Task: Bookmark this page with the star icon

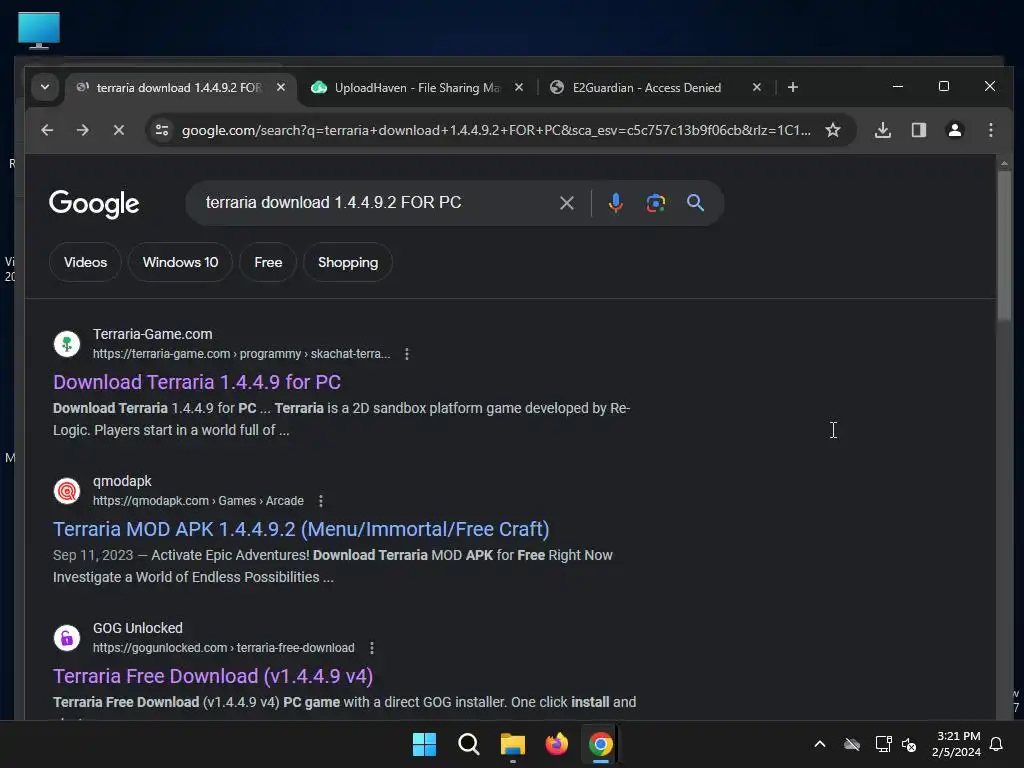Action: coord(833,130)
